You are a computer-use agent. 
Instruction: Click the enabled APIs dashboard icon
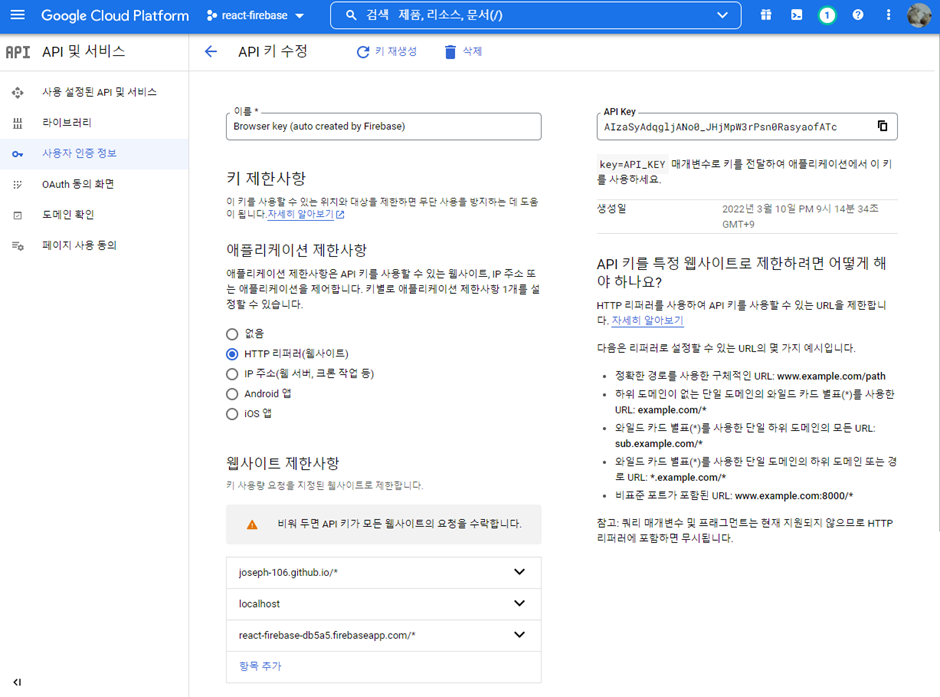17,92
